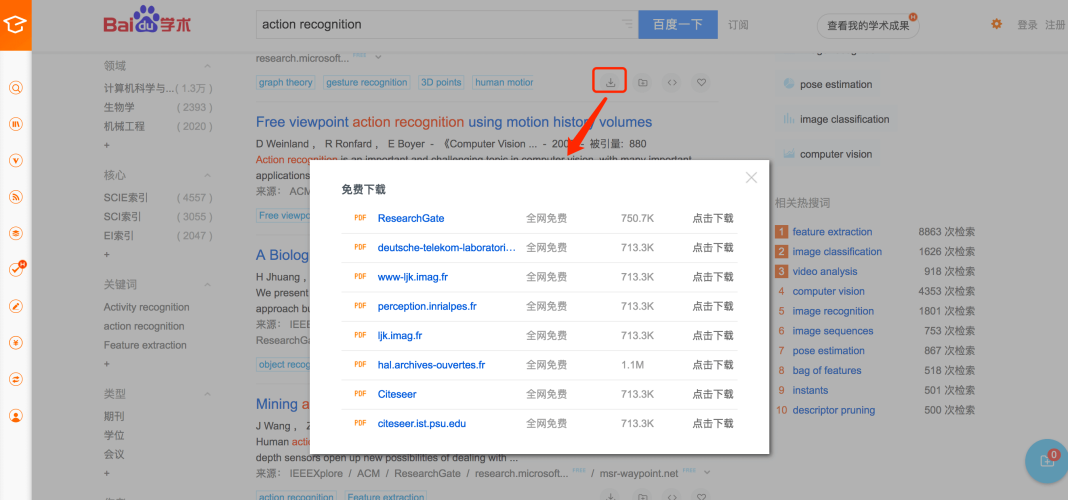Click the gesture recognition tag
Viewport: 1068px width, 500px height.
[366, 82]
